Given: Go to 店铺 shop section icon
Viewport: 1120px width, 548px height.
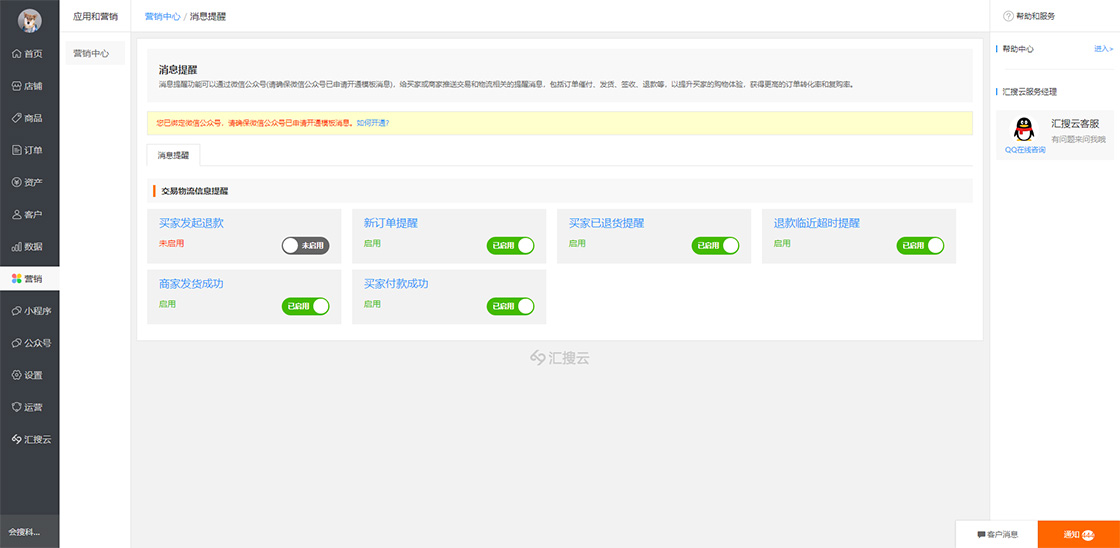Looking at the screenshot, I should coord(17,86).
